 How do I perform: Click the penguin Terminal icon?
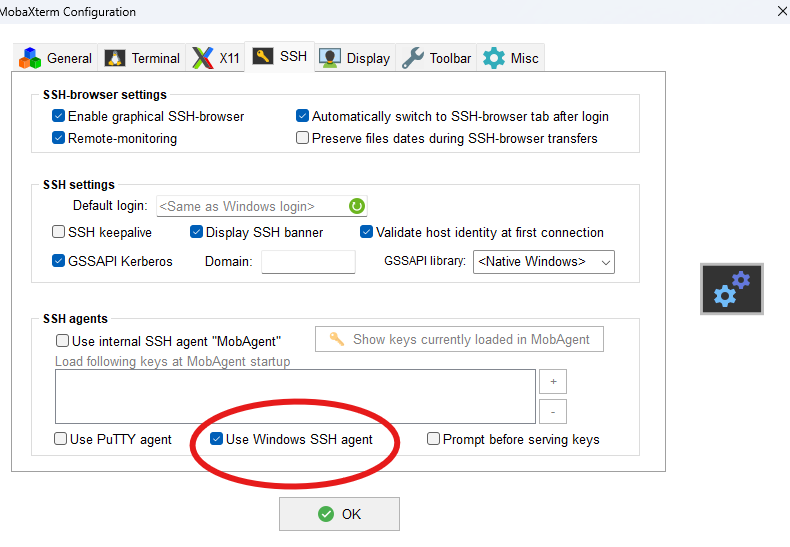pyautogui.click(x=115, y=58)
